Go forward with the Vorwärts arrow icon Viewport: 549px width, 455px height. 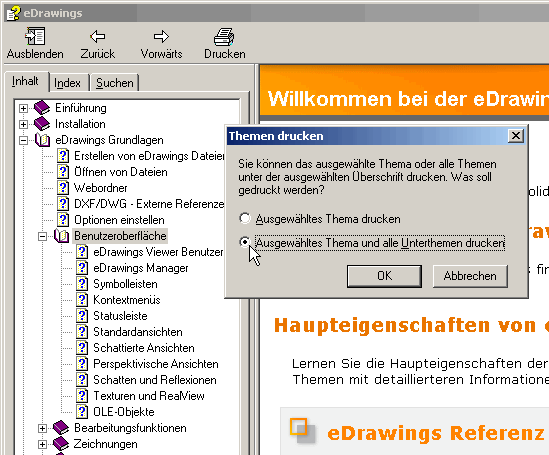coord(161,36)
